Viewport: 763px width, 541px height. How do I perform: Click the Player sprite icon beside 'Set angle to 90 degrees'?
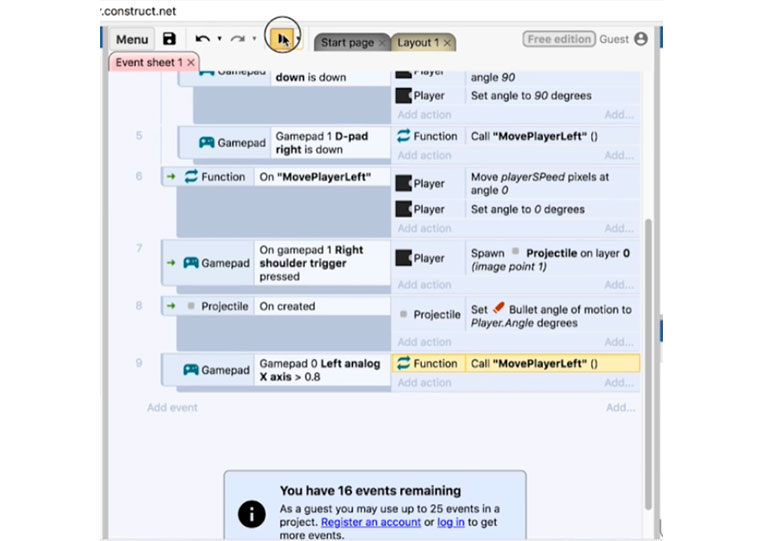coord(403,95)
